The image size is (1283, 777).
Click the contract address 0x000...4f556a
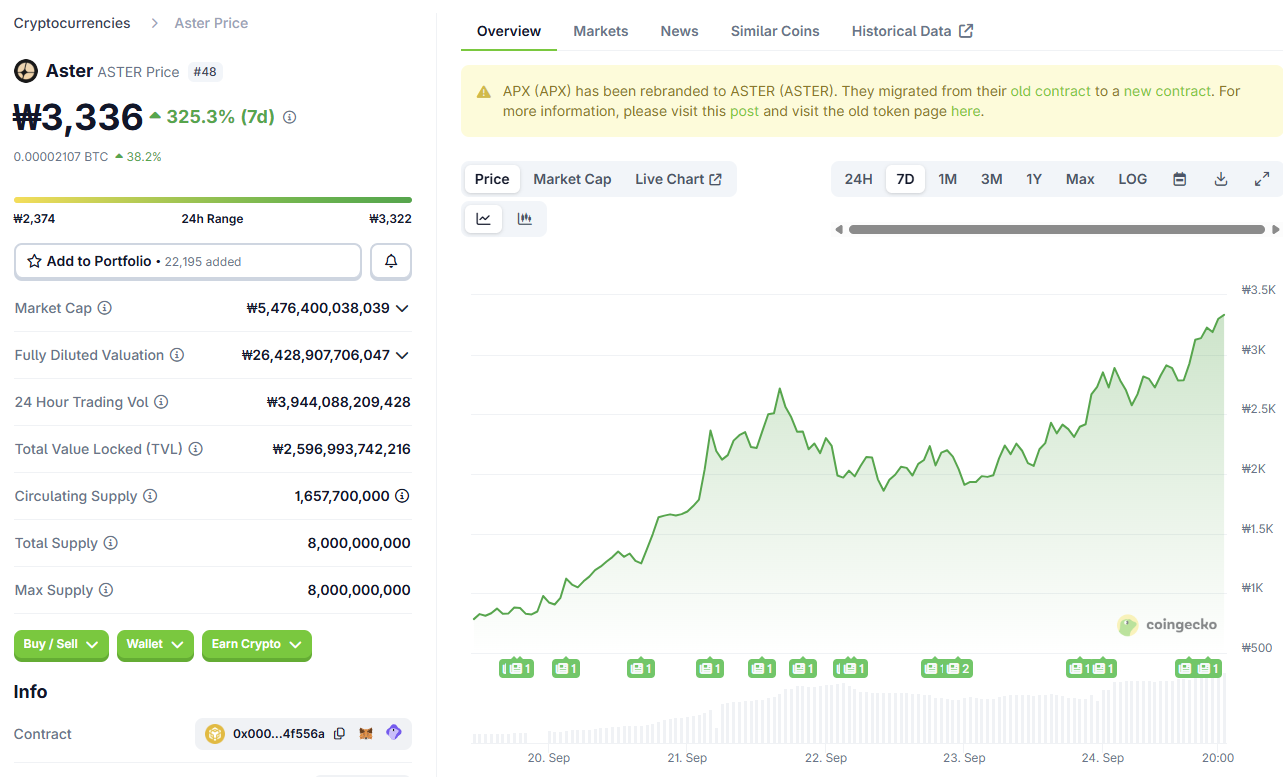click(279, 734)
